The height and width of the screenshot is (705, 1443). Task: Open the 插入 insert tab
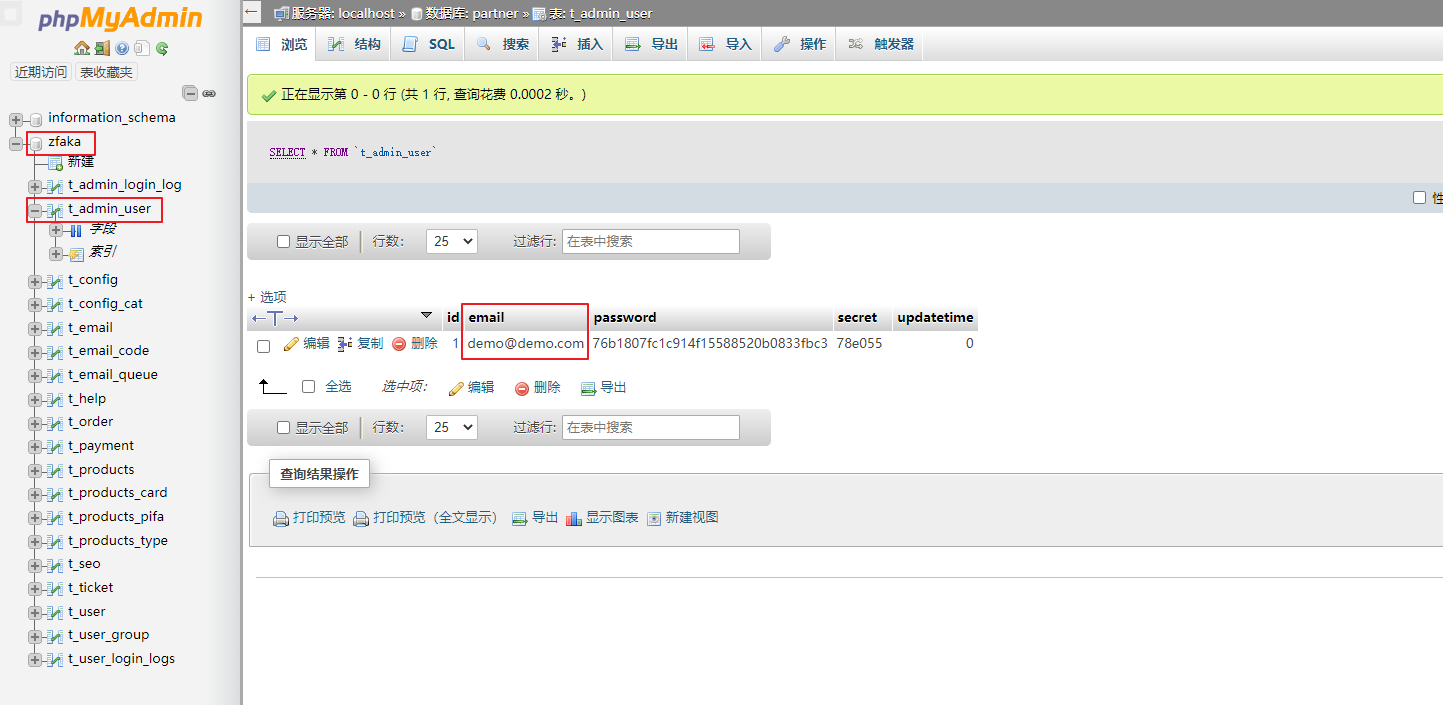[x=576, y=44]
